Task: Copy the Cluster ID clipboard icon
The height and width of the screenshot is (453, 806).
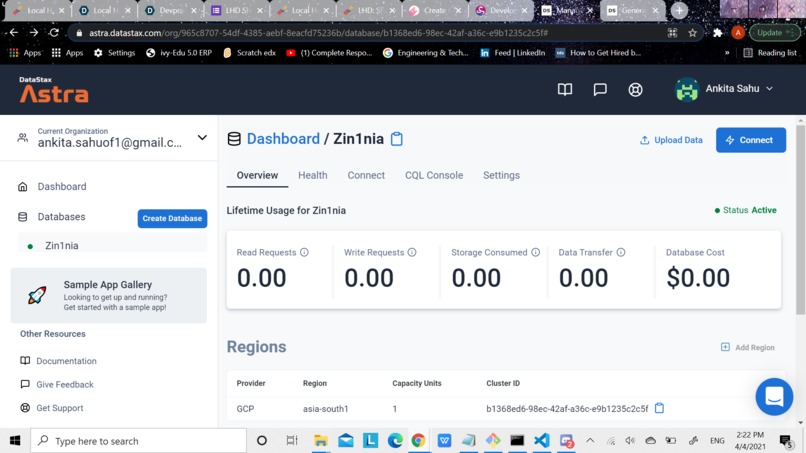Action: coord(659,408)
